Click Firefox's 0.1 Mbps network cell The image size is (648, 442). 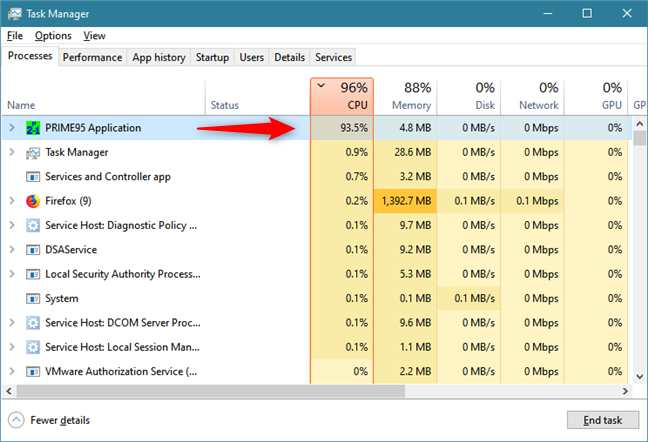tap(533, 201)
